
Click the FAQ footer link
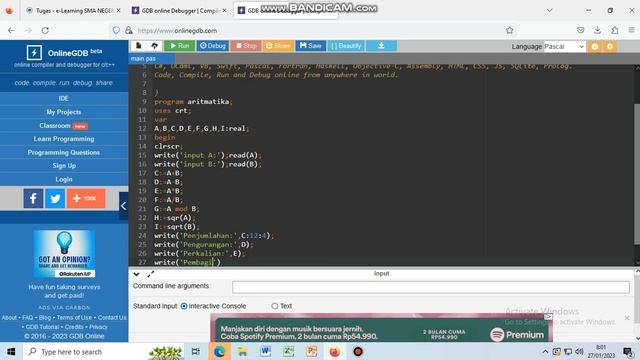(28, 318)
